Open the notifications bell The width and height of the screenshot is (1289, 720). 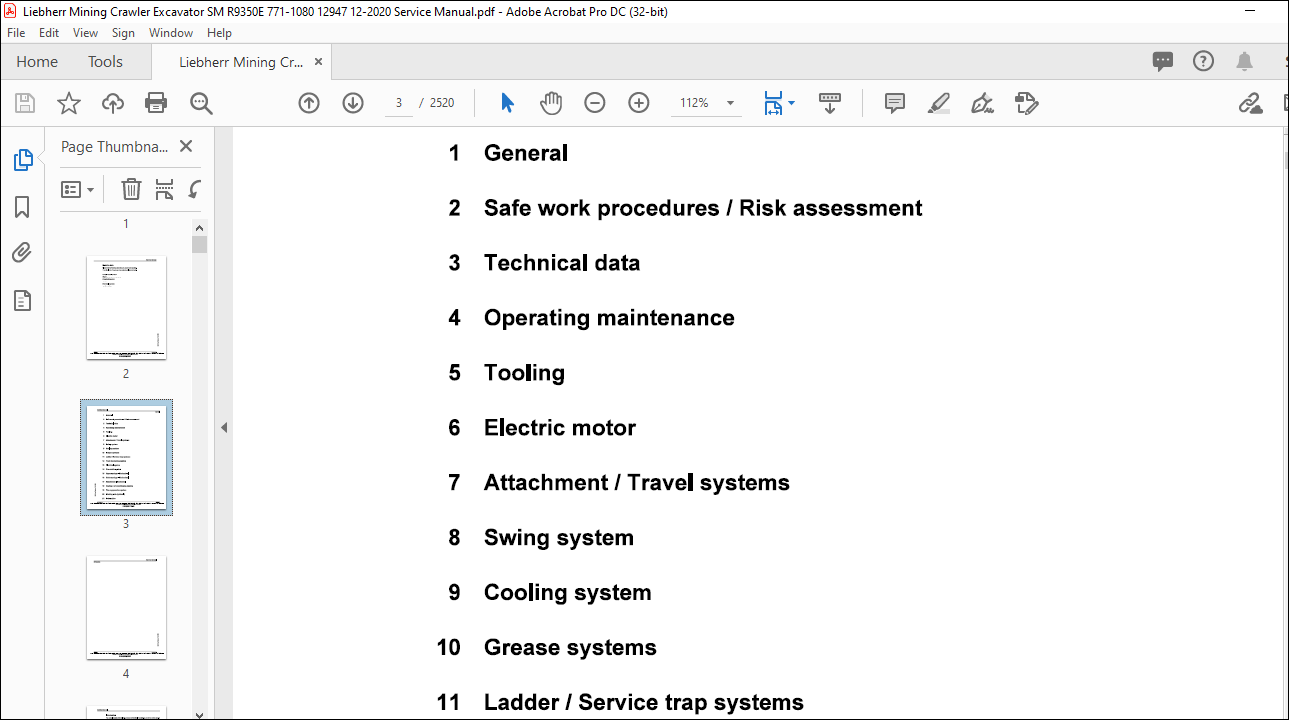pyautogui.click(x=1244, y=61)
